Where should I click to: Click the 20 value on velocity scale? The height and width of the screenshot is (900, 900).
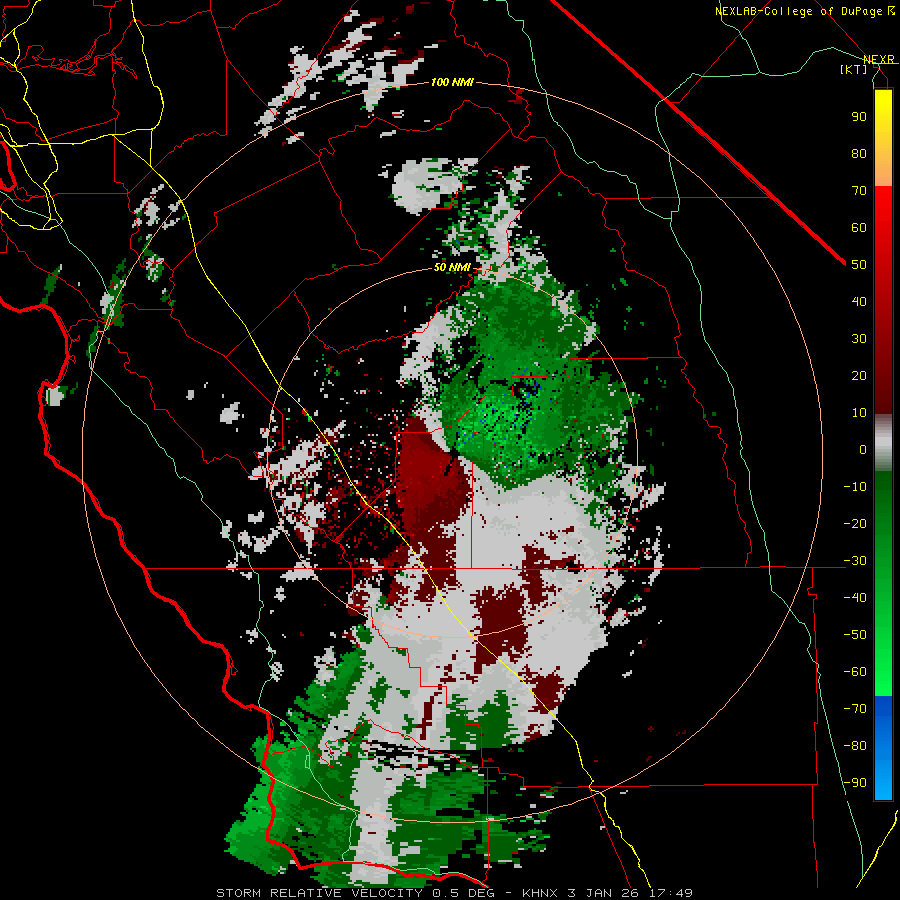tap(859, 376)
